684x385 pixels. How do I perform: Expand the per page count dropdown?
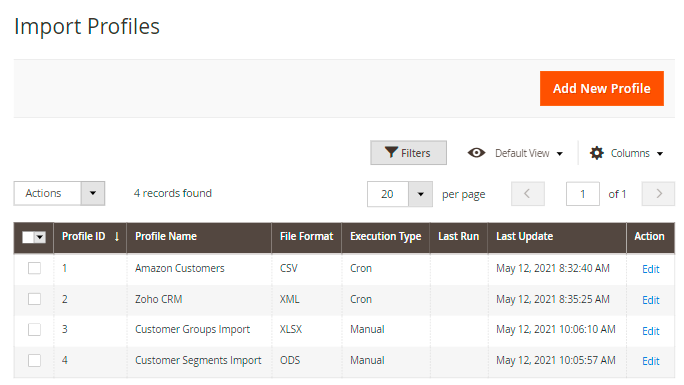click(421, 194)
